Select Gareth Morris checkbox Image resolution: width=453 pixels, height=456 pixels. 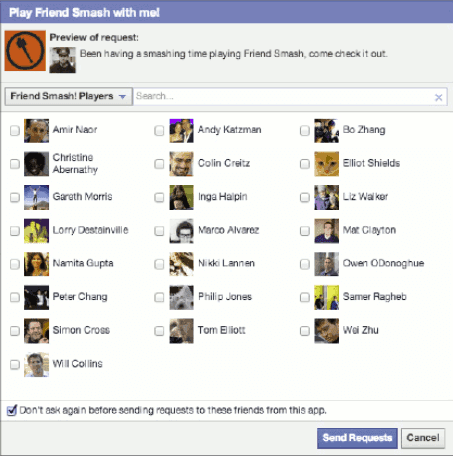(x=15, y=197)
